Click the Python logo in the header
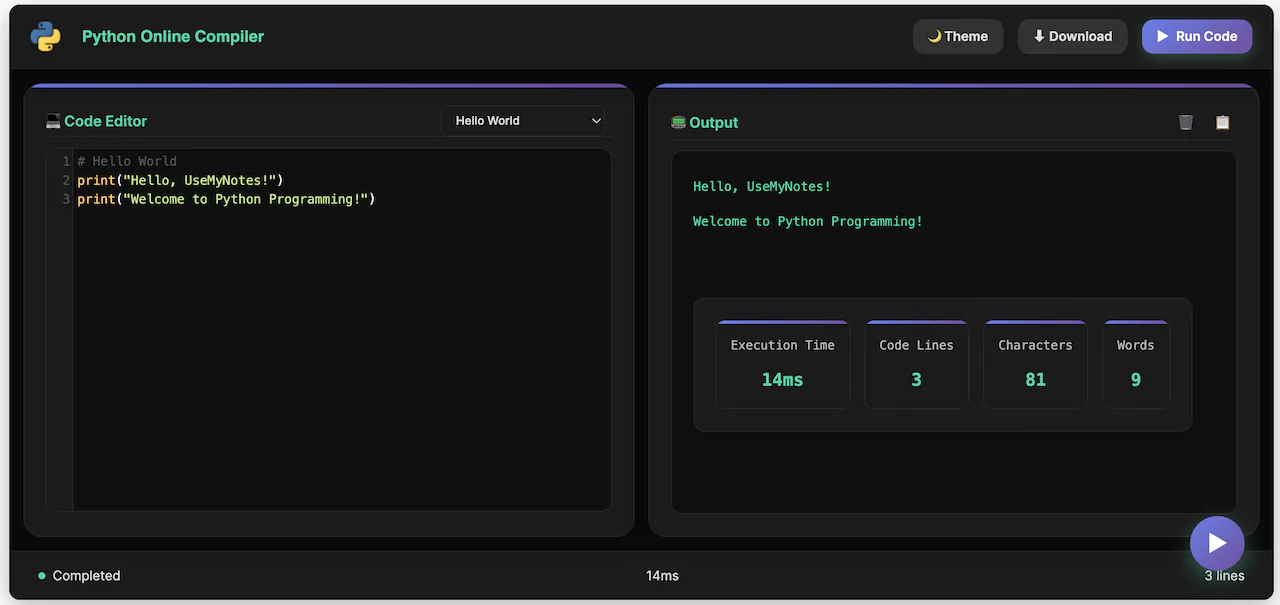Image resolution: width=1280 pixels, height=605 pixels. click(x=45, y=36)
